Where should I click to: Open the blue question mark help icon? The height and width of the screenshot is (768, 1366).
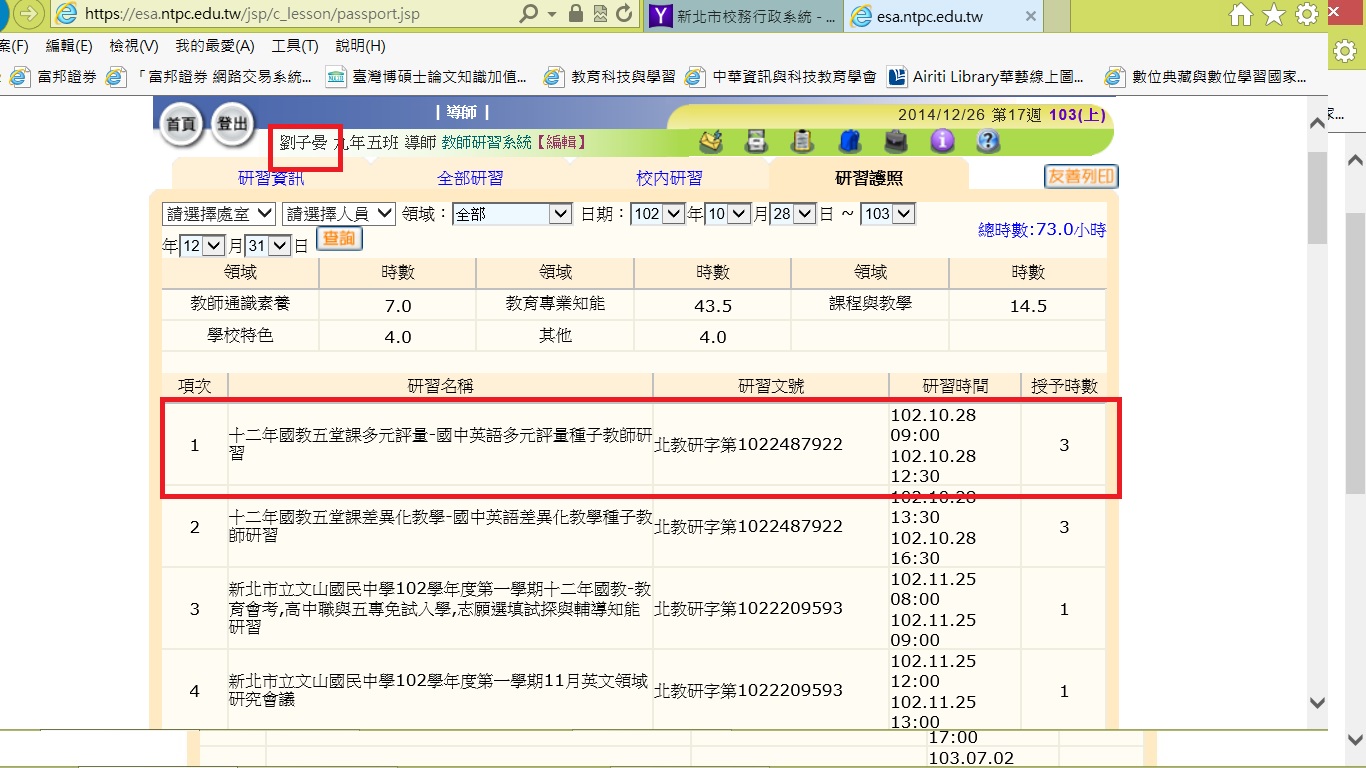coord(988,142)
